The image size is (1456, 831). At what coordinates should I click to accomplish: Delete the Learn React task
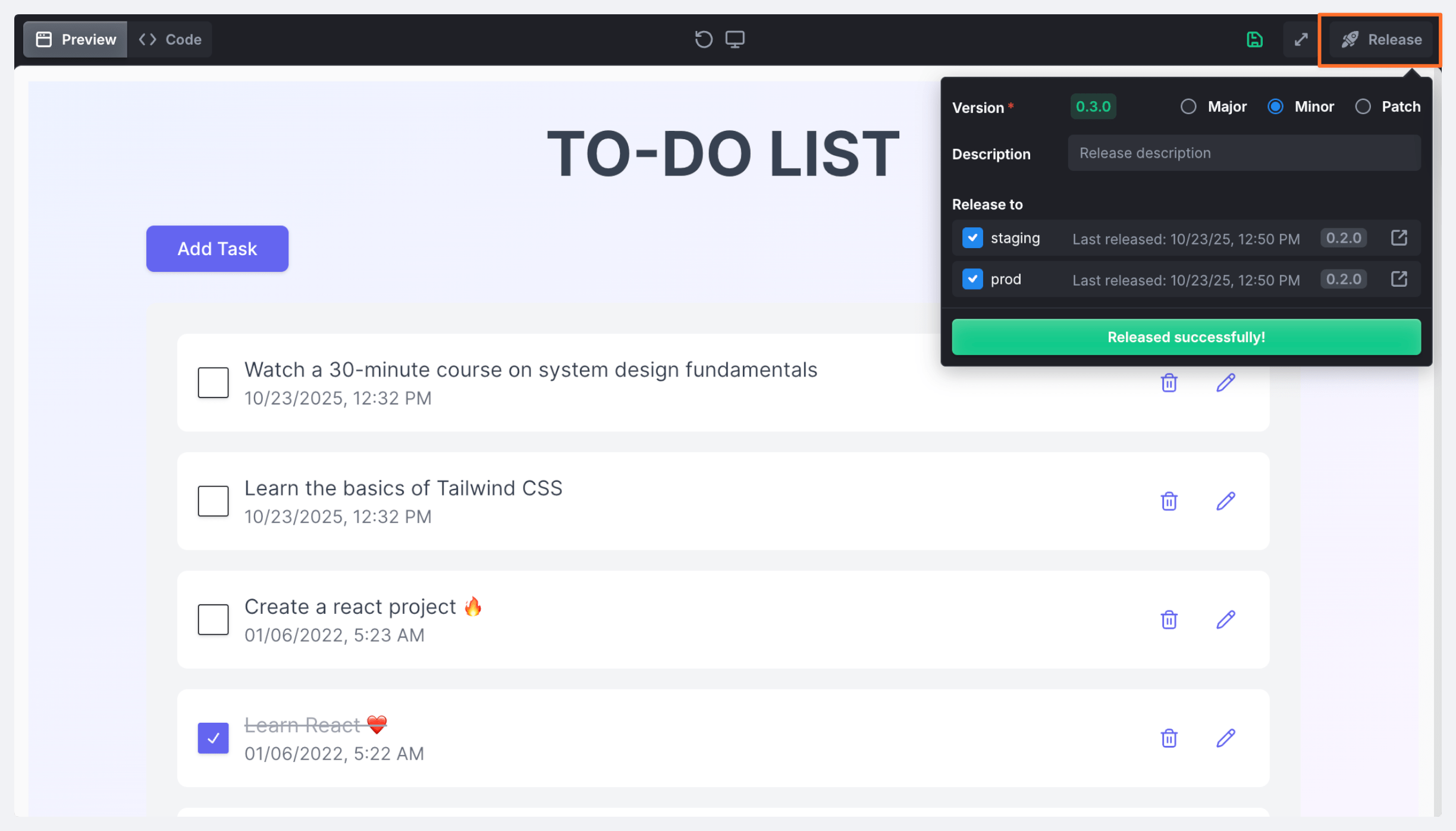tap(1169, 738)
